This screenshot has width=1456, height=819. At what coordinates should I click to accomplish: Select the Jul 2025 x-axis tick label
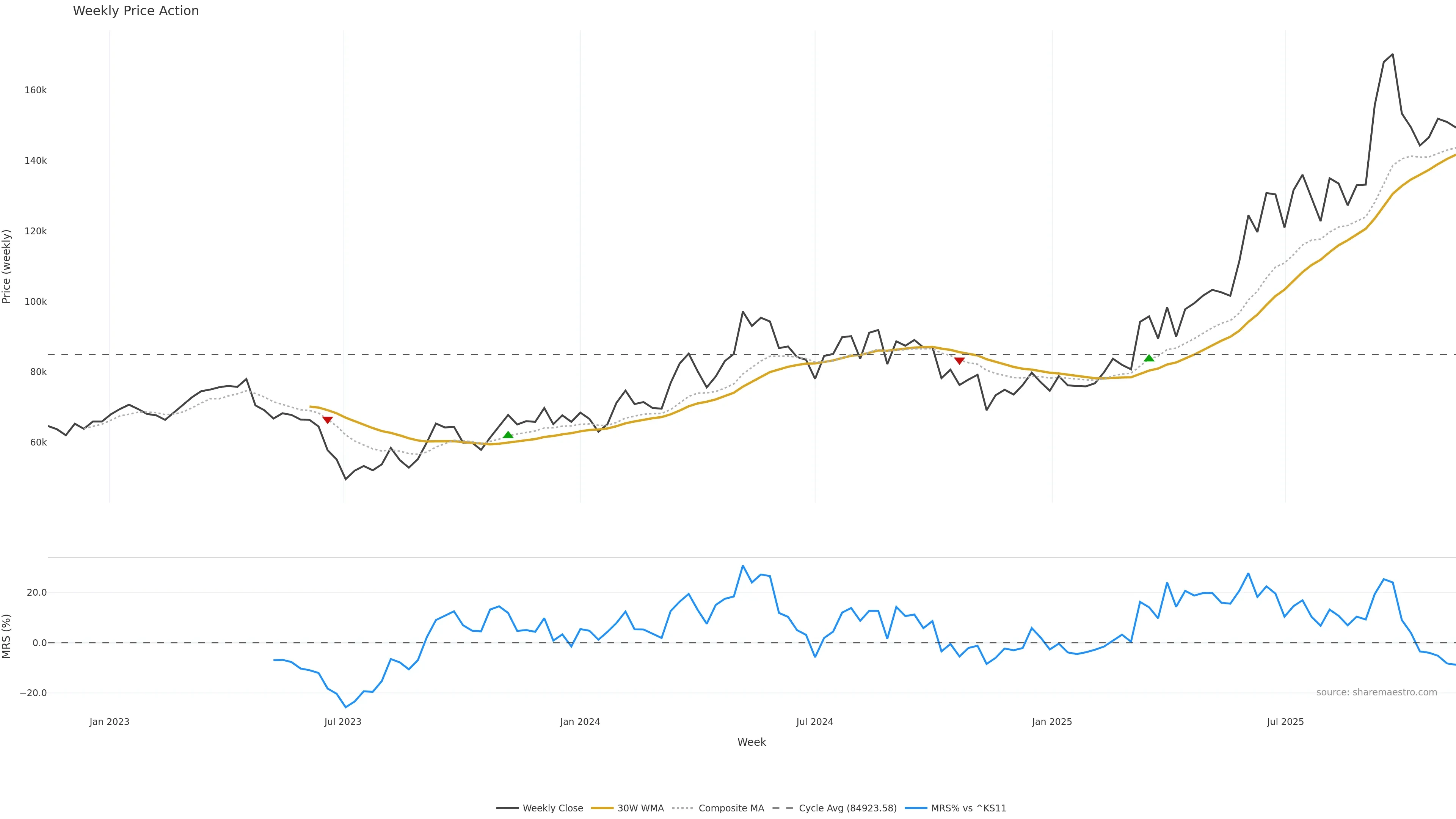point(1285,722)
